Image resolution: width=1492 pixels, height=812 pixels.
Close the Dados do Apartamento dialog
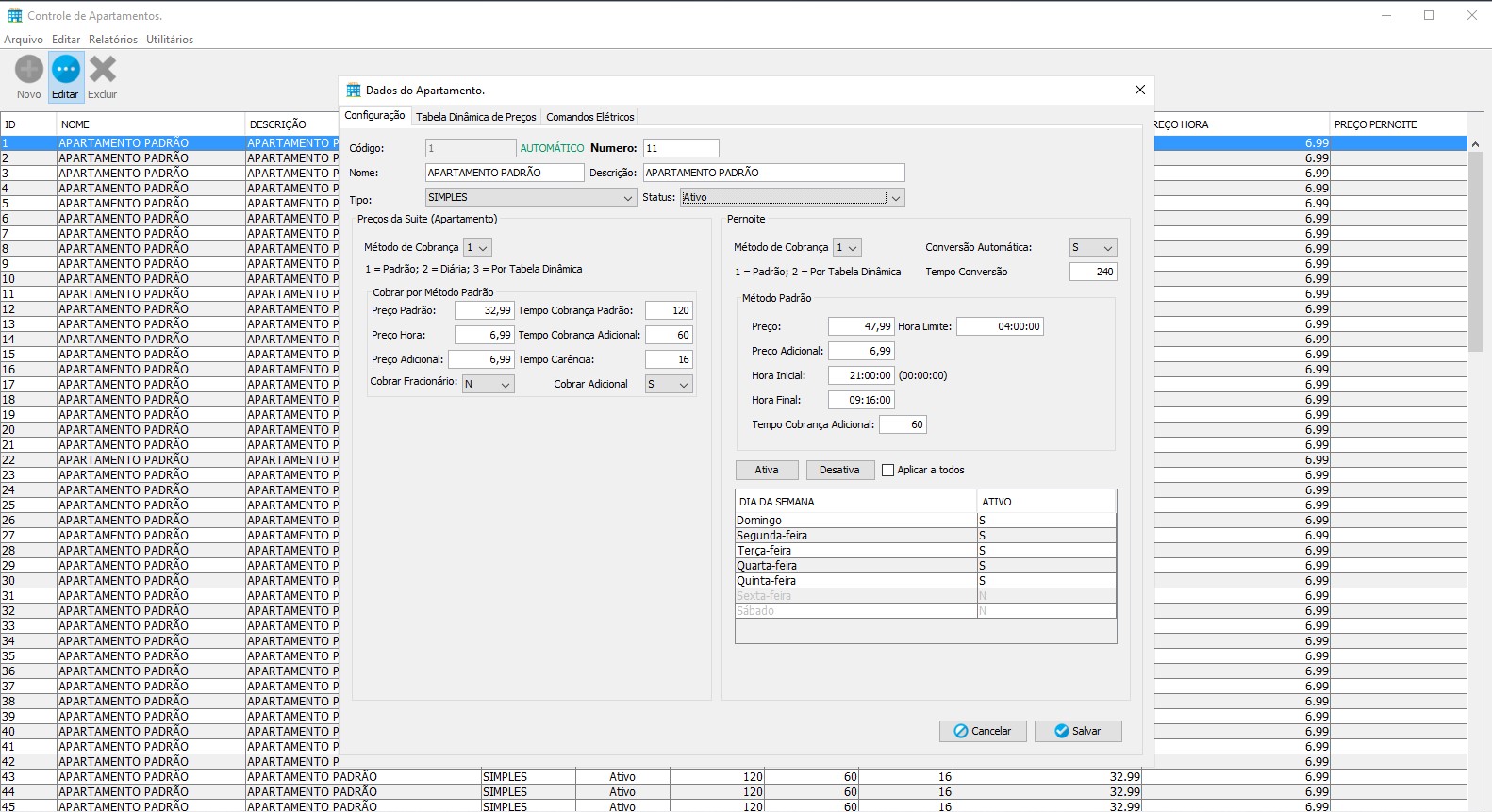1139,90
